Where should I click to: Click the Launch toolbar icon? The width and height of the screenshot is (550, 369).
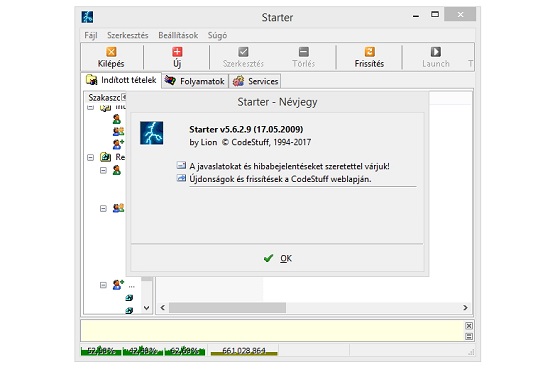(x=436, y=52)
